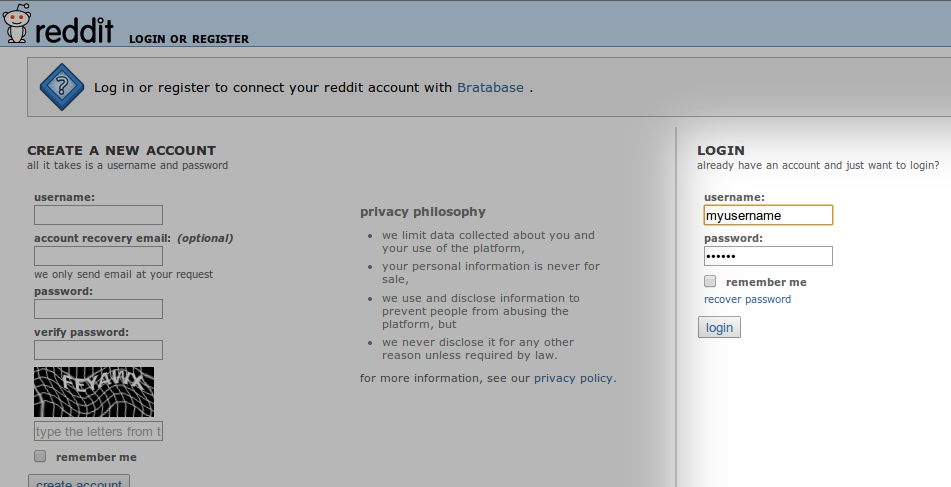
Task: Open the Bratabase link
Action: click(490, 87)
